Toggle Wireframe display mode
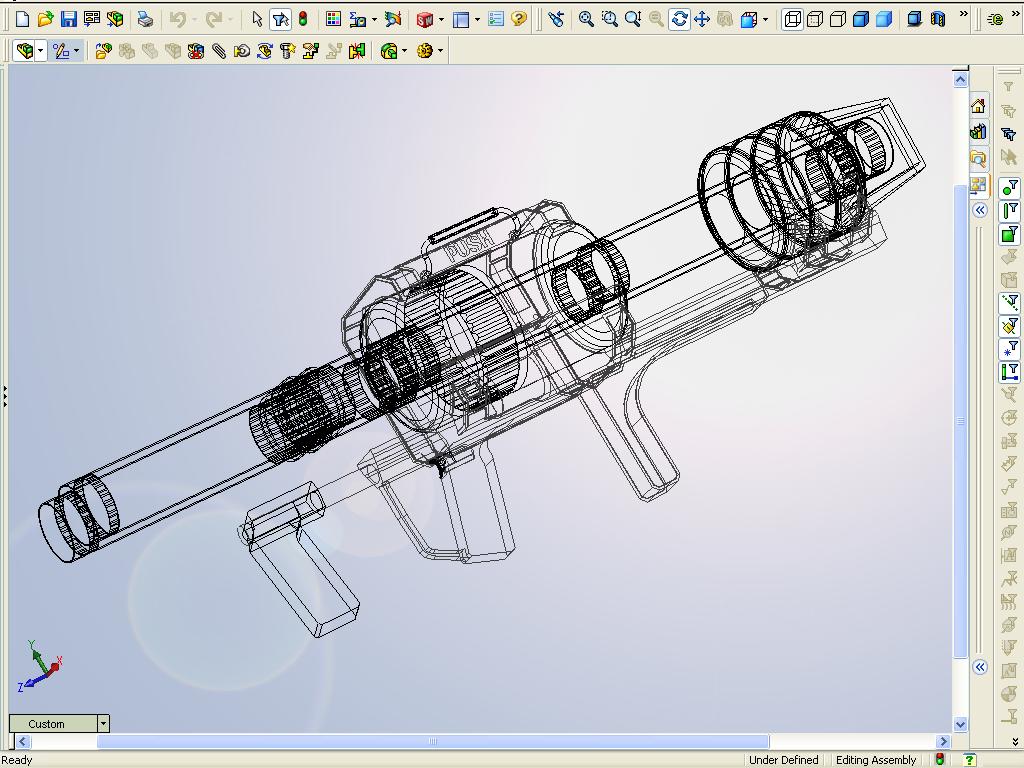The height and width of the screenshot is (768, 1024). (x=792, y=19)
